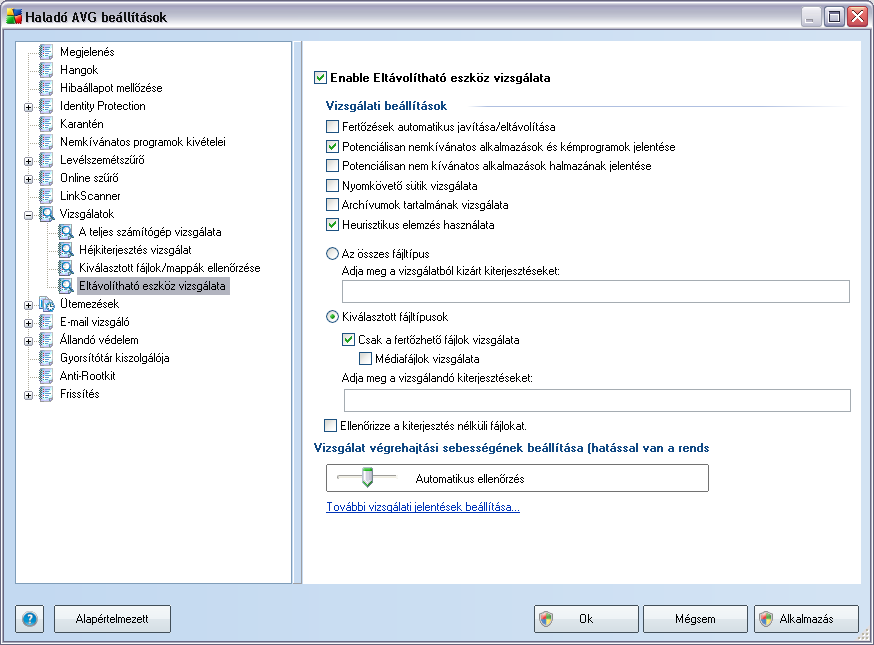Viewport: 874px width, 645px height.
Task: Click the Ütemezések clock icon
Action: [46, 304]
